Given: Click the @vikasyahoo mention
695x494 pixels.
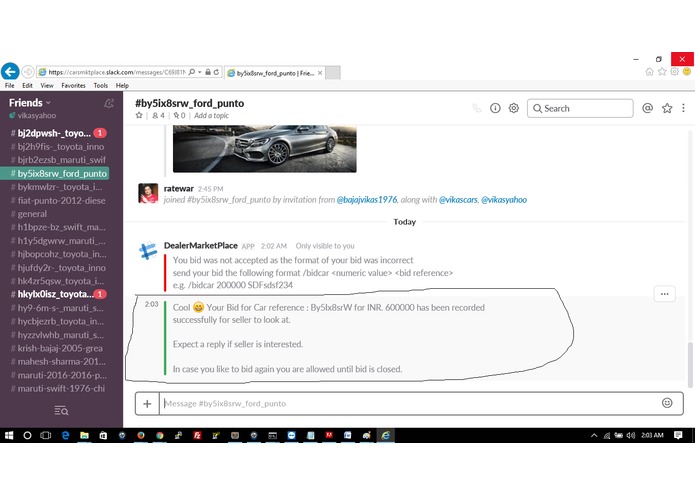Looking at the screenshot, I should (504, 200).
